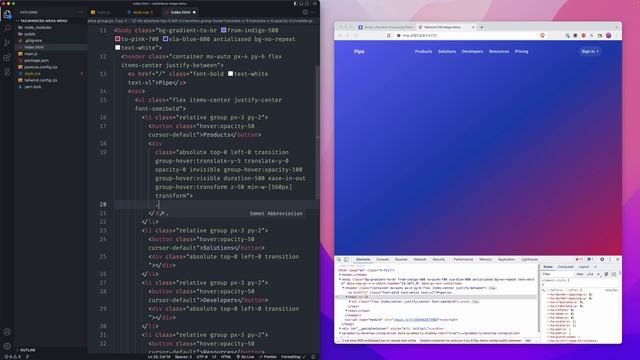Click the Filter field in the Styles pane
640x360 pixels.
[x=558, y=274]
